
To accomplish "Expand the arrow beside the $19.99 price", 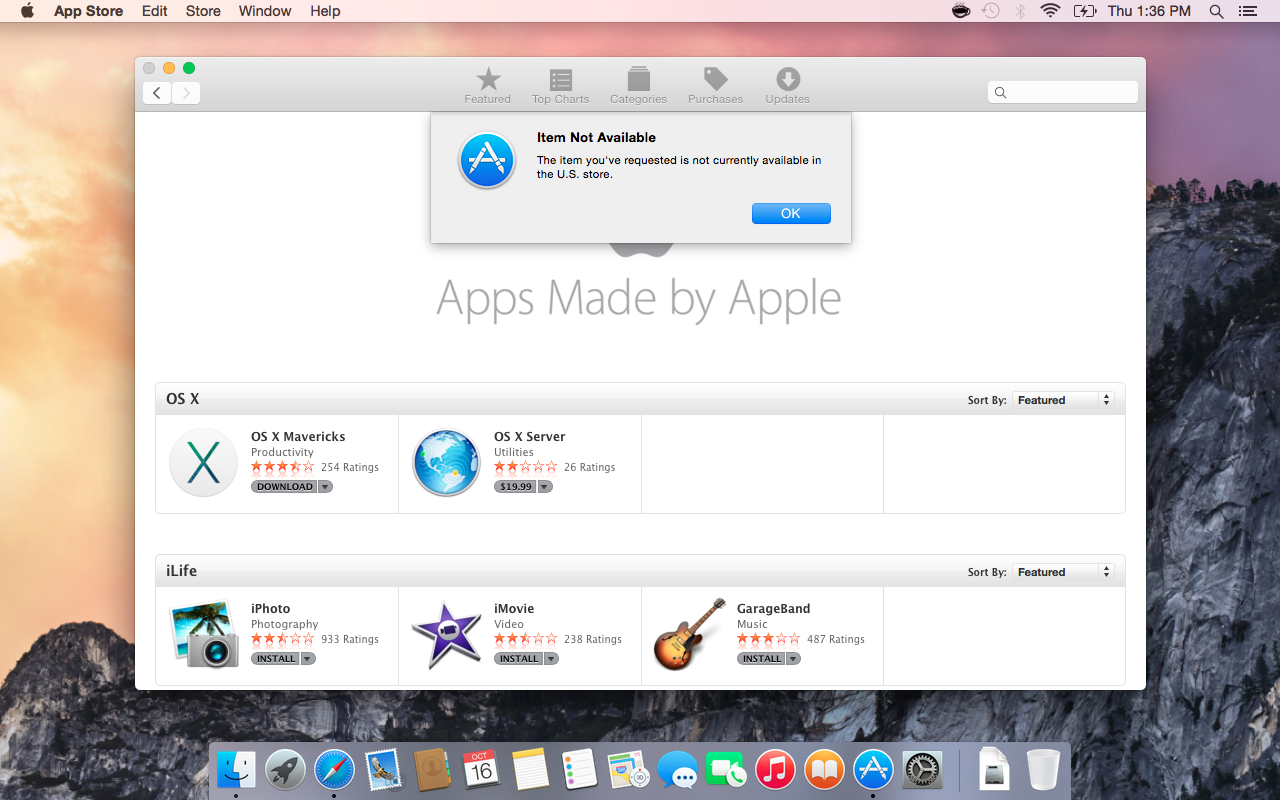I will [x=545, y=487].
